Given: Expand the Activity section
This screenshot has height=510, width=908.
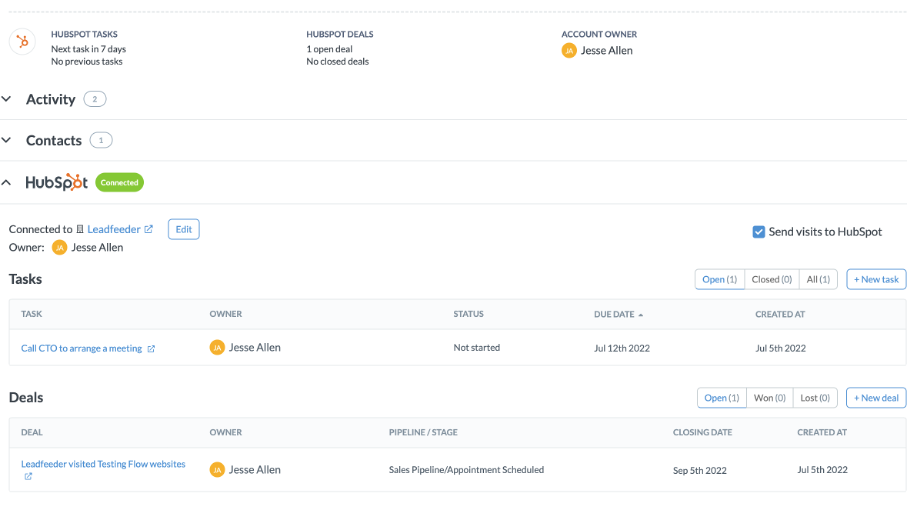Looking at the screenshot, I should (x=6, y=99).
